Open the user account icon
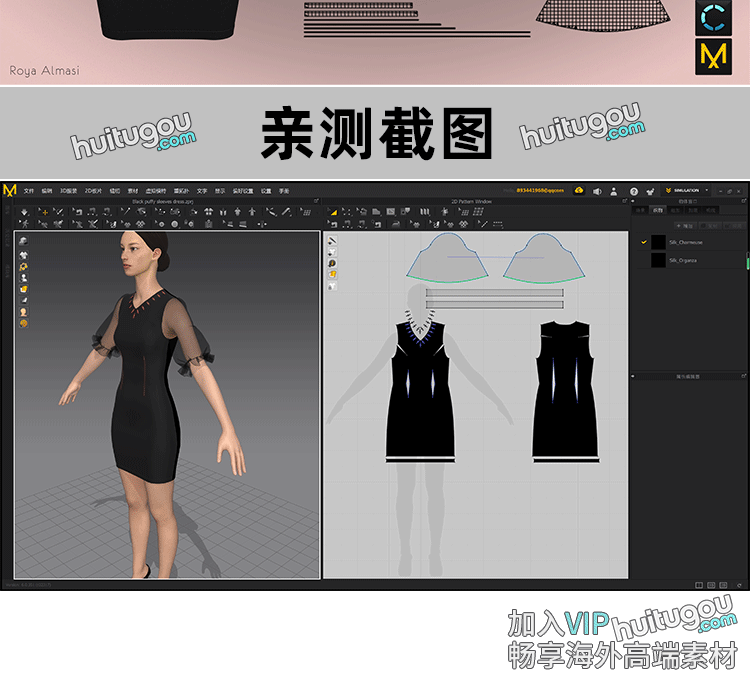The height and width of the screenshot is (676, 750). coord(614,191)
